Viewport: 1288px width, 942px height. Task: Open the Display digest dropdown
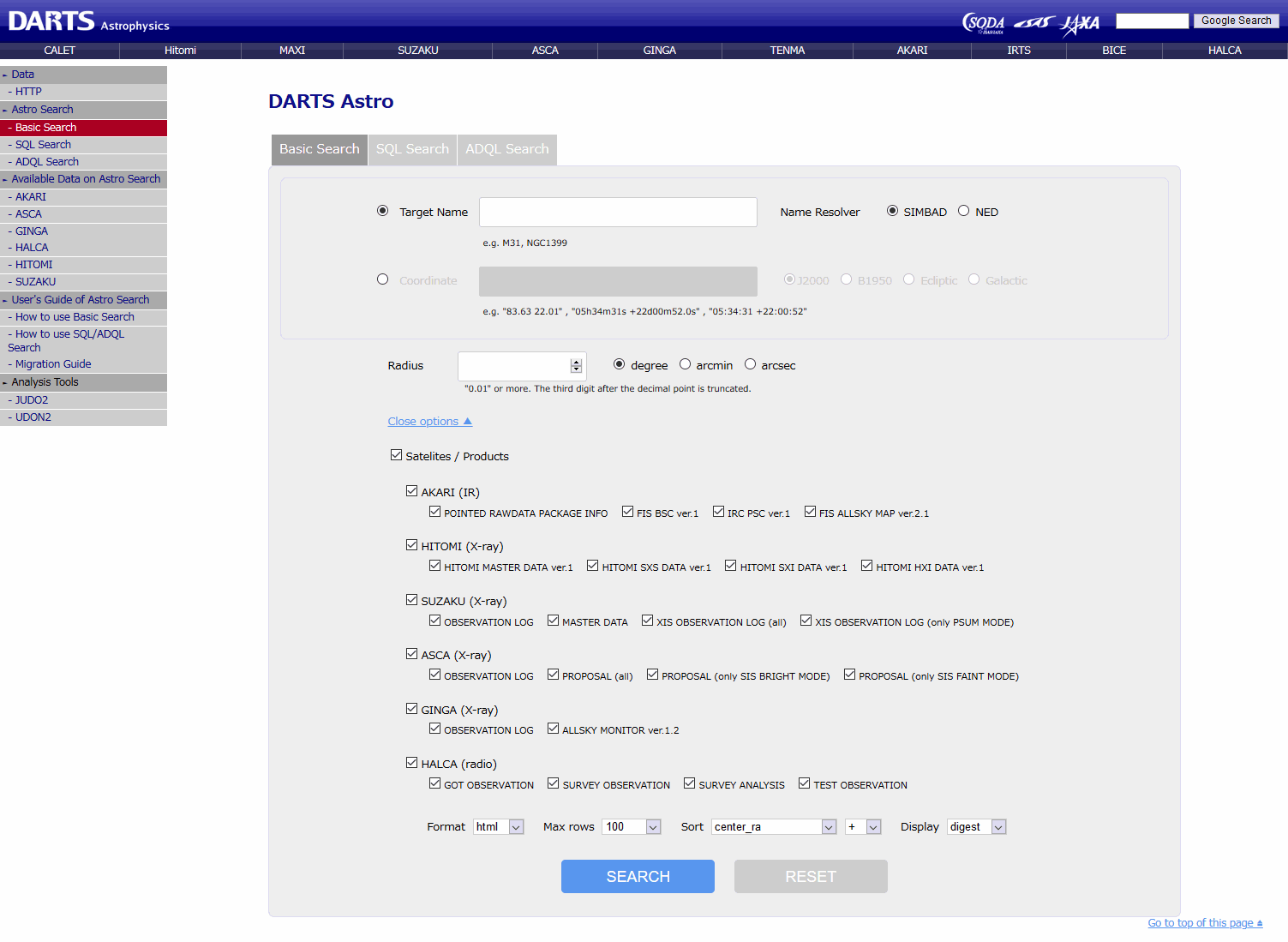point(976,827)
